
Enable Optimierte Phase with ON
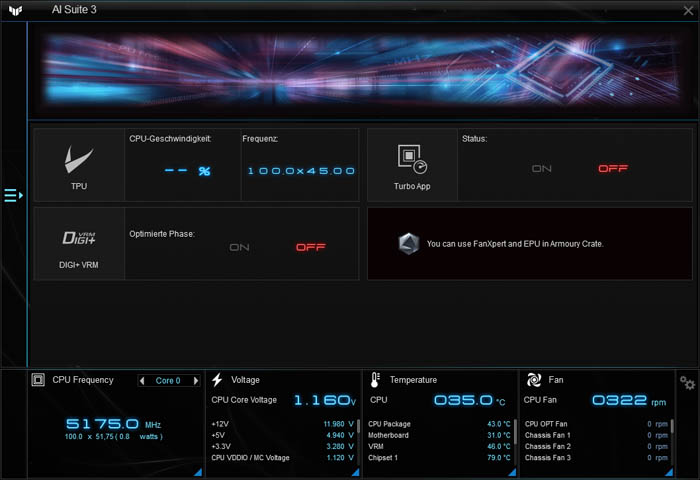point(239,247)
